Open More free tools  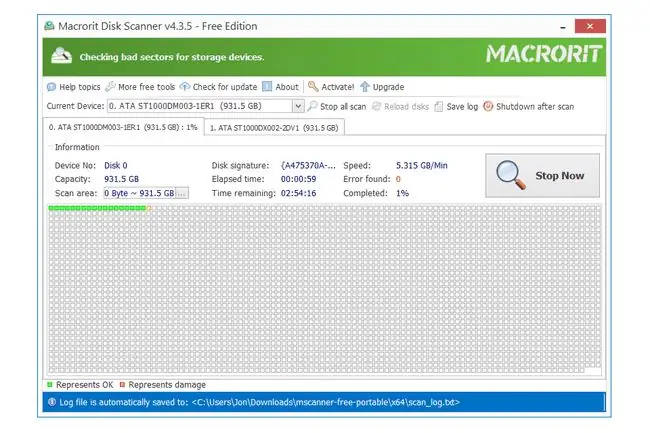click(140, 87)
